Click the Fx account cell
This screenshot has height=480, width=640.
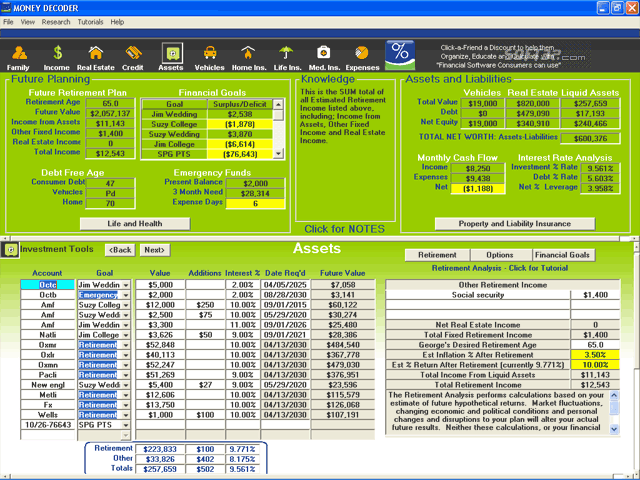pos(48,405)
